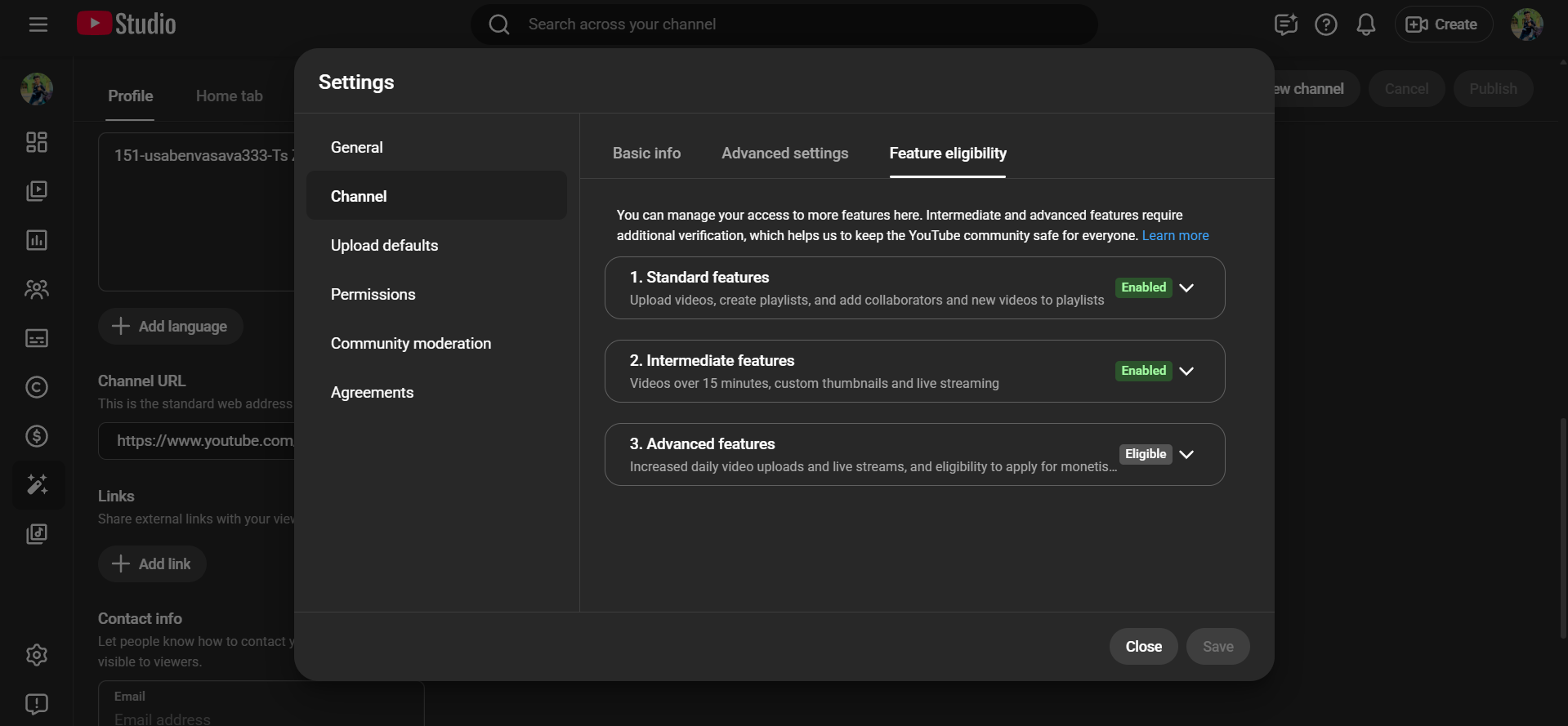This screenshot has height=726, width=1568.
Task: Open the Community icon in the sidebar
Action: click(37, 289)
